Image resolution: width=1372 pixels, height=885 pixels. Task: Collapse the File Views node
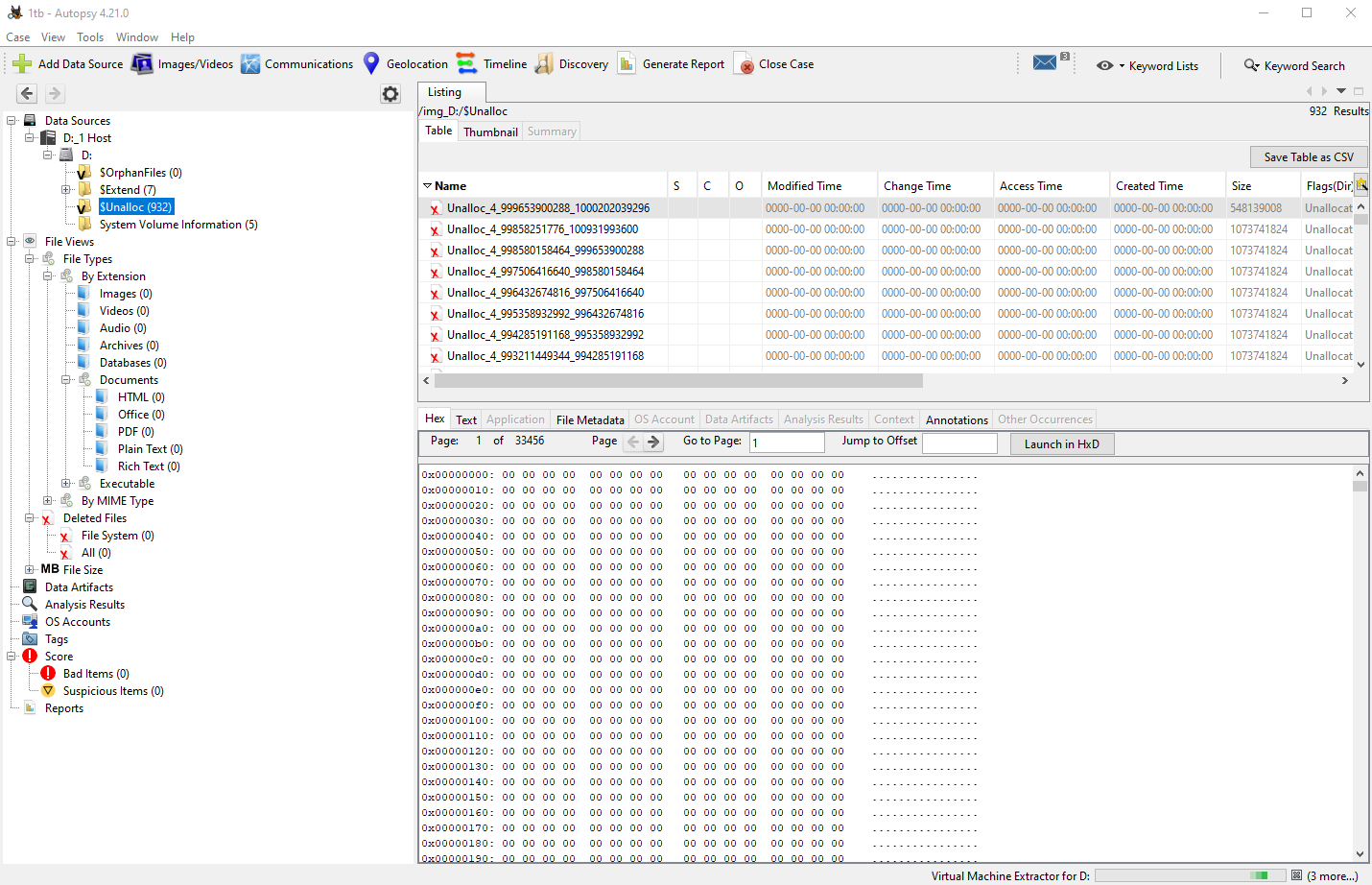[12, 242]
